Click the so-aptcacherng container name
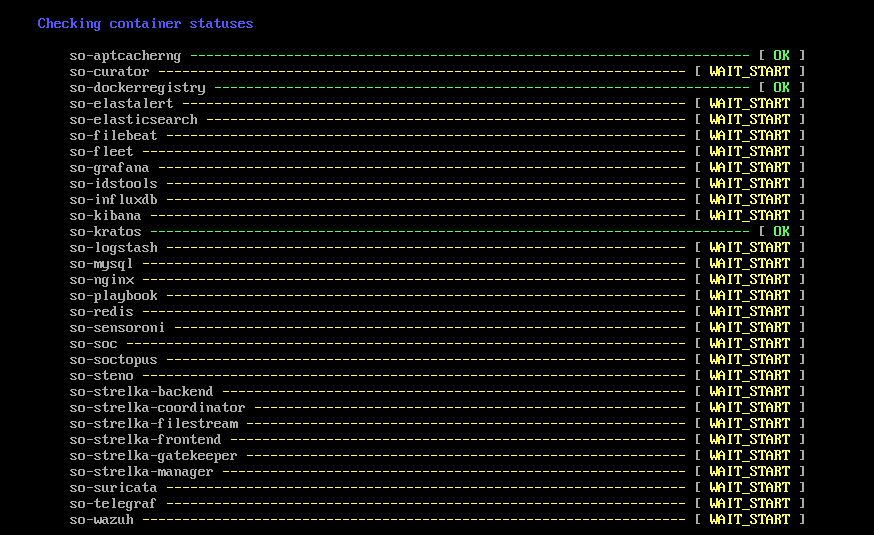 (125, 56)
